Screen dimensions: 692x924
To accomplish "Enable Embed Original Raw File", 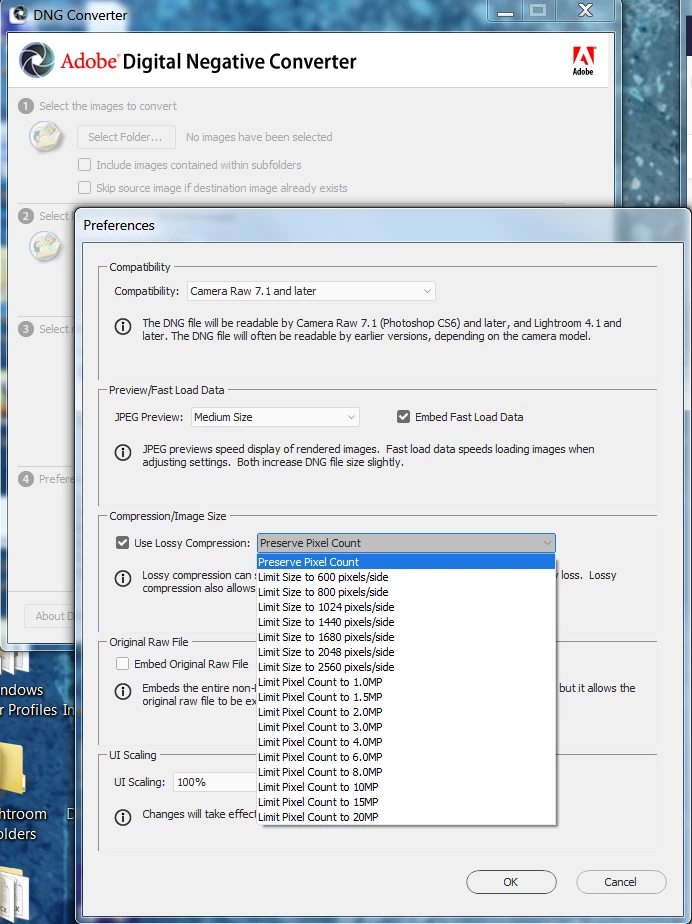I will point(122,664).
